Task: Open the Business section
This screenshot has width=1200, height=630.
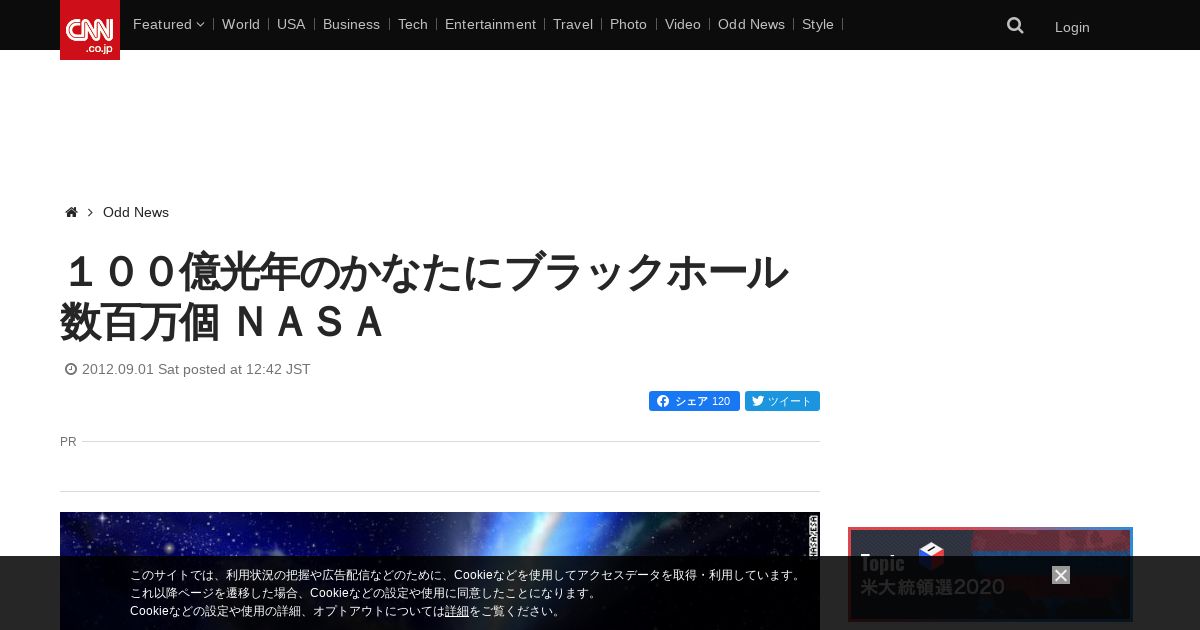Action: [351, 24]
